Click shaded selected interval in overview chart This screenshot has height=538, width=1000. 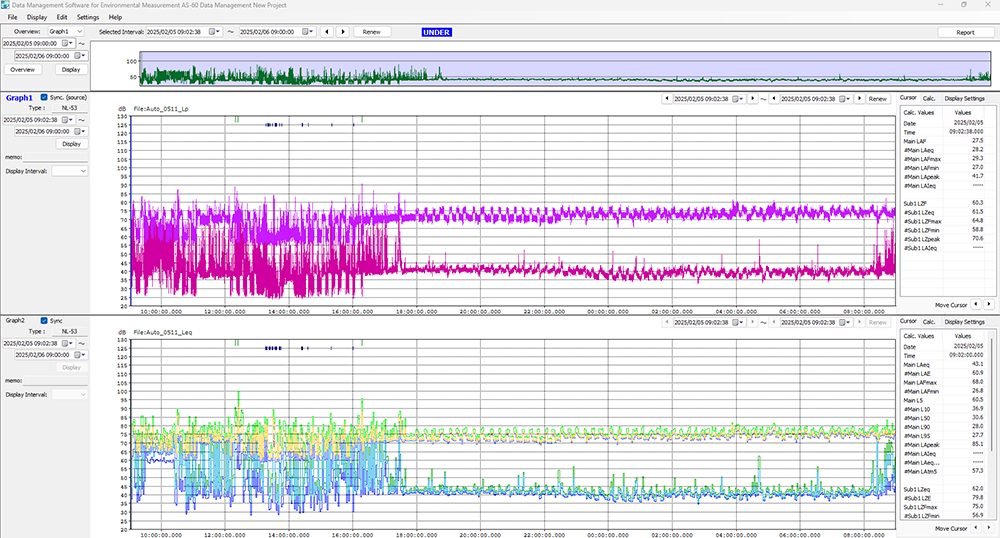coord(564,68)
